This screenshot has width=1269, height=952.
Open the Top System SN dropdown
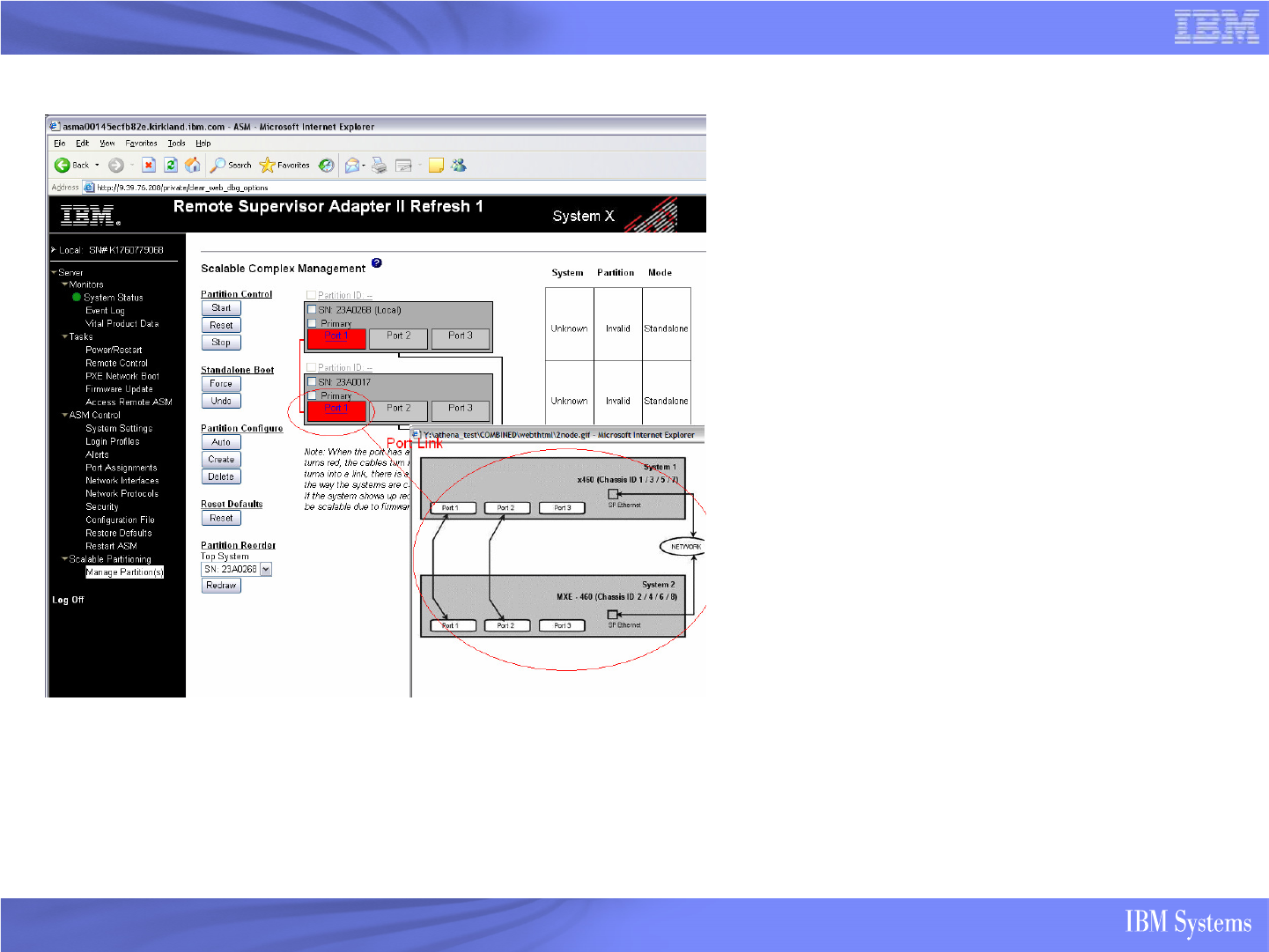266,569
